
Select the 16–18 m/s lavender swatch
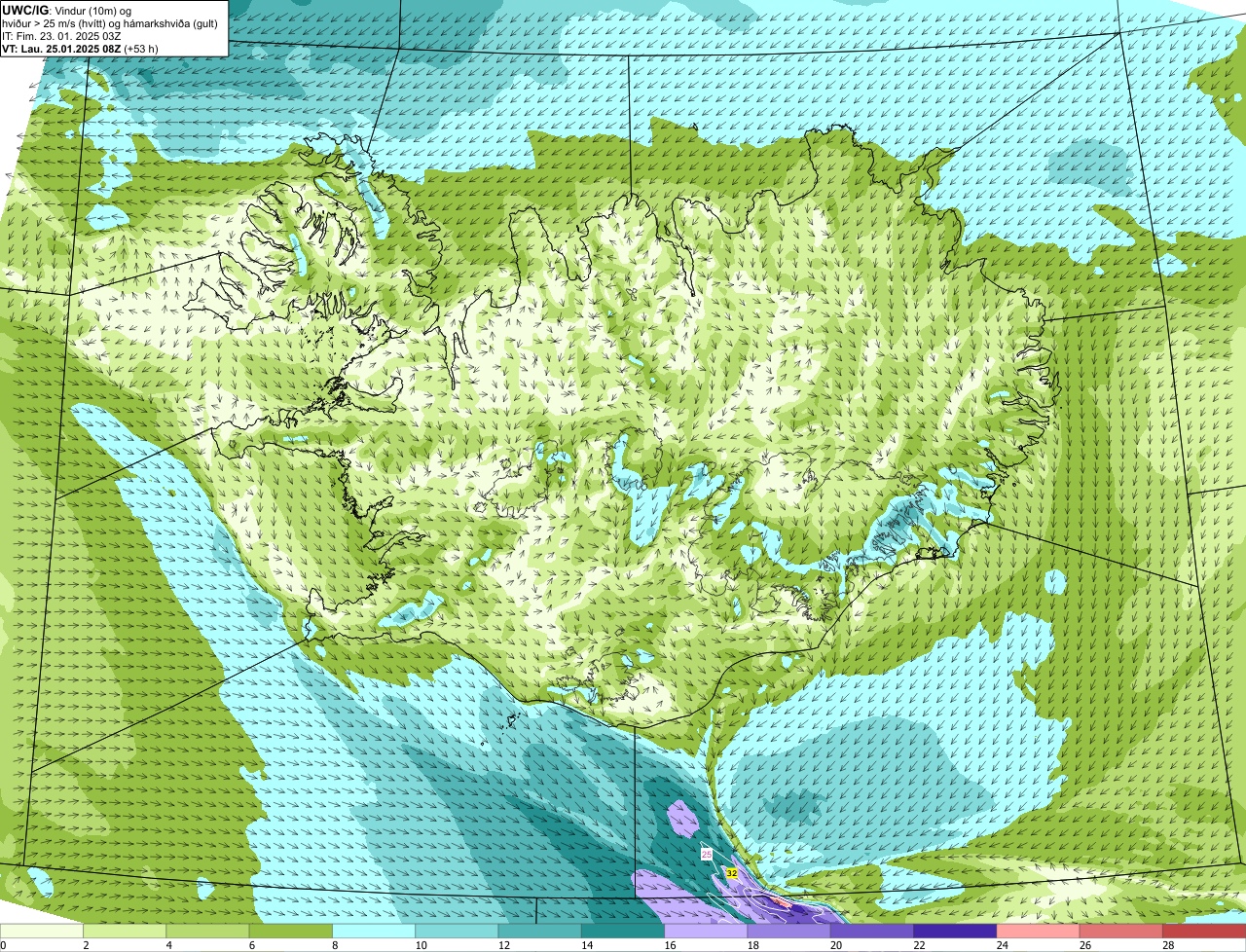click(x=706, y=932)
